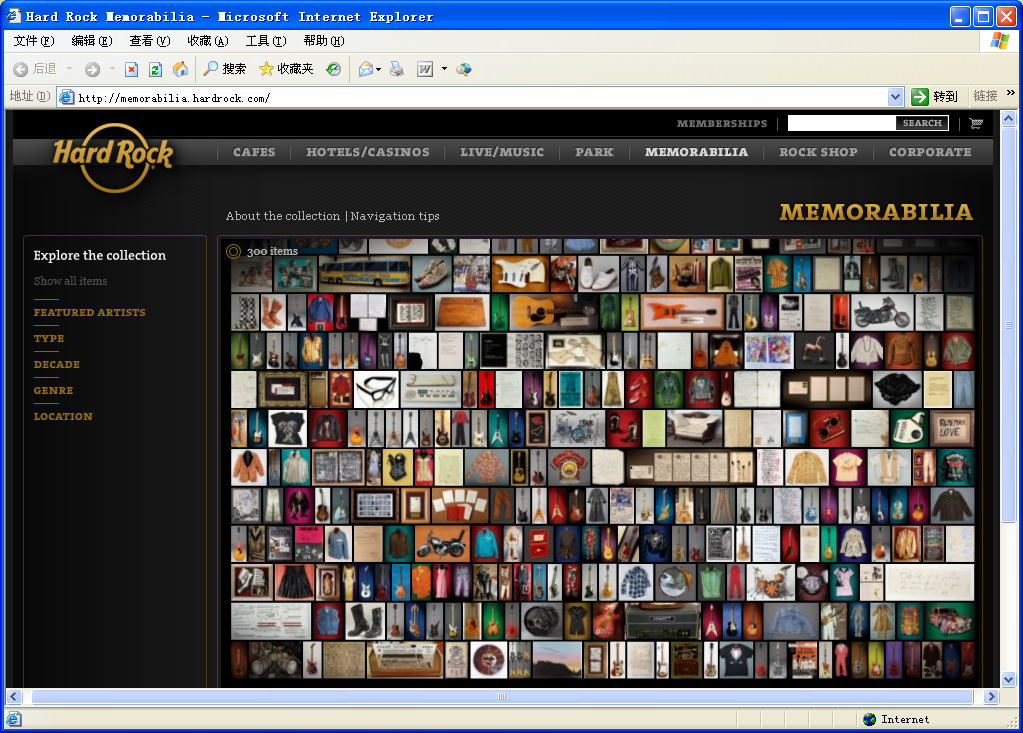The height and width of the screenshot is (733, 1023).
Task: Open the 收藏(A) menu
Action: point(208,41)
